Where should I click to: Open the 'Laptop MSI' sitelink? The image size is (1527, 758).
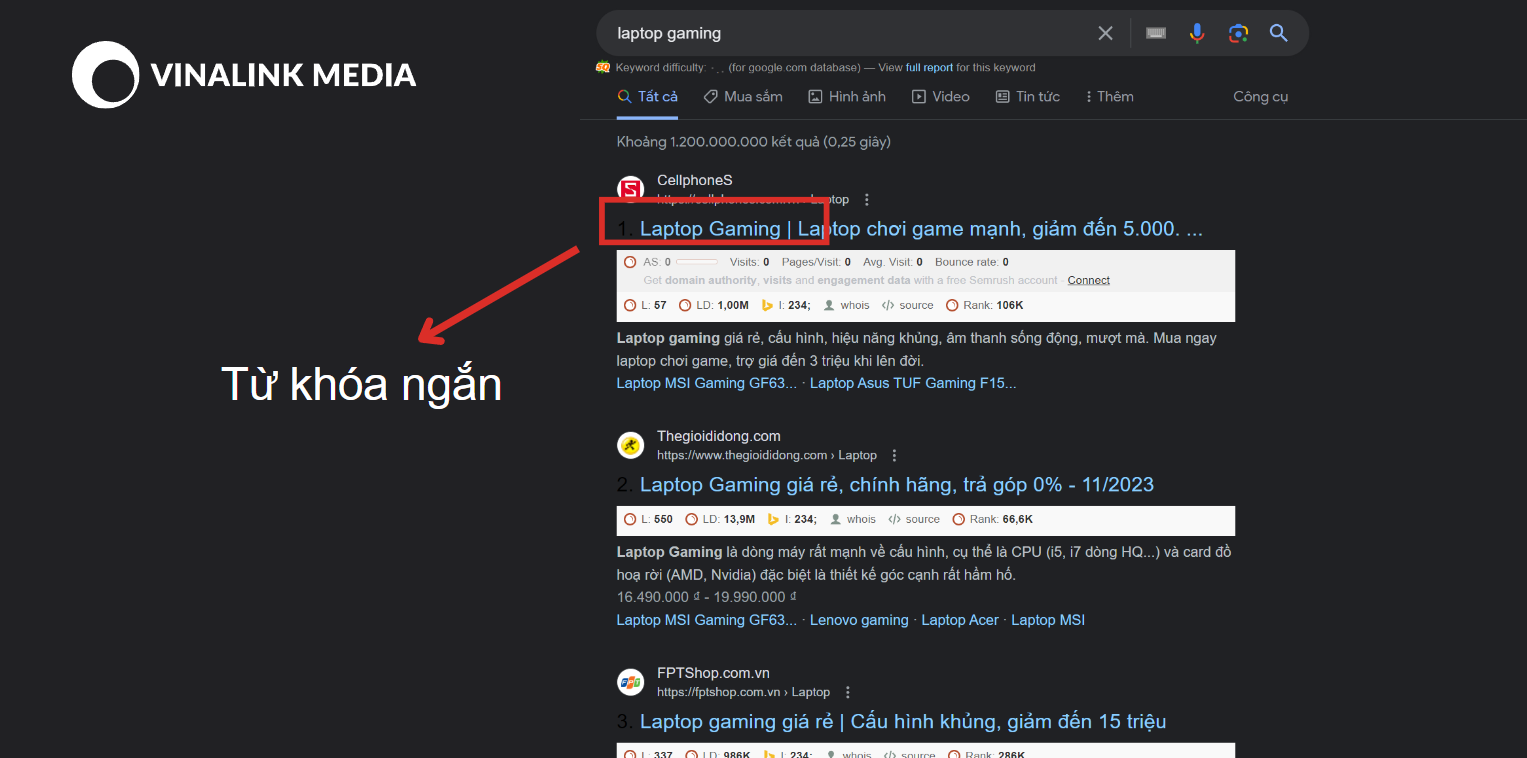coord(1048,620)
